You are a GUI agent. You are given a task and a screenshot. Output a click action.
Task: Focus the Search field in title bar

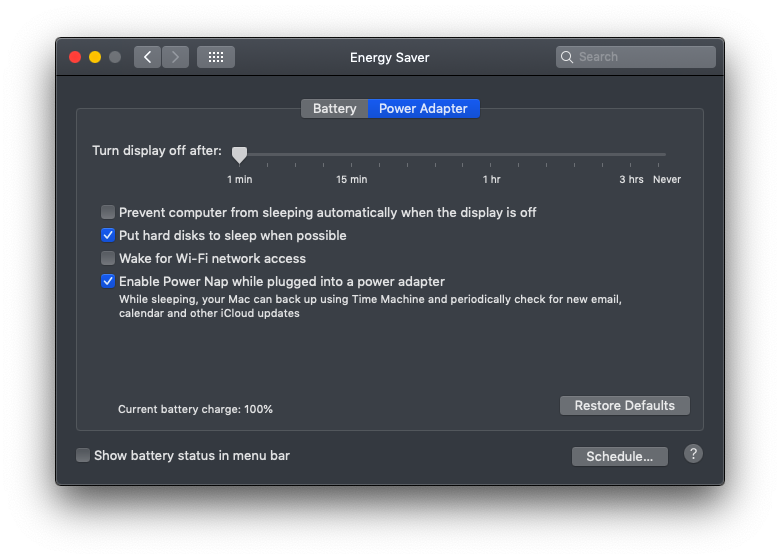(x=636, y=57)
